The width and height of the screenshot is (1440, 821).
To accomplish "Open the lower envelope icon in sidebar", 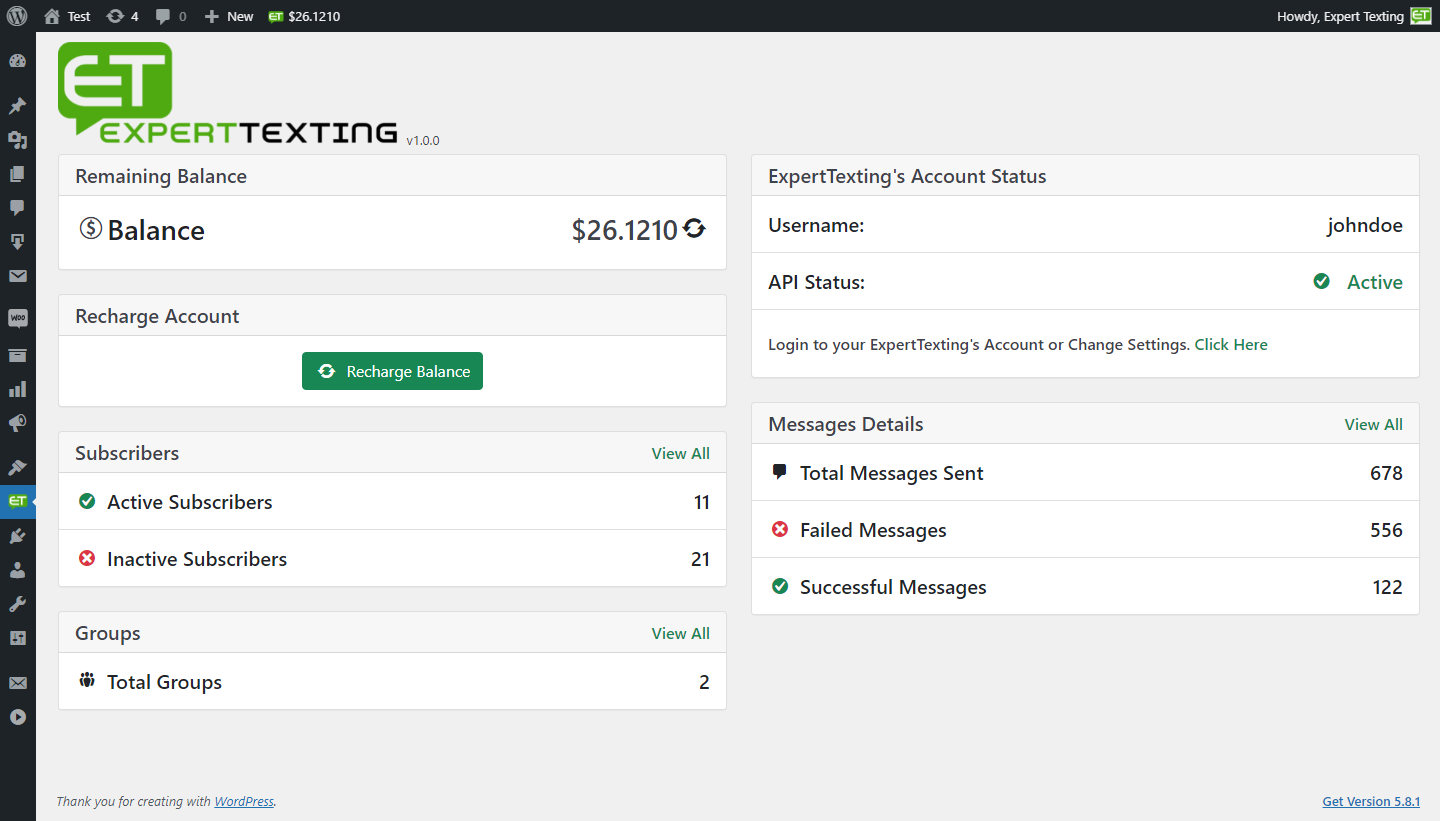I will pos(17,683).
